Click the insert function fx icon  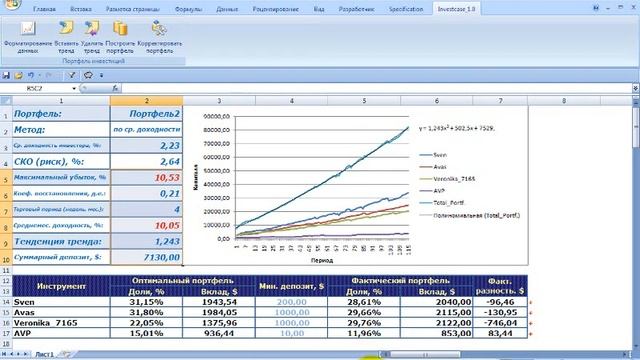tap(115, 88)
